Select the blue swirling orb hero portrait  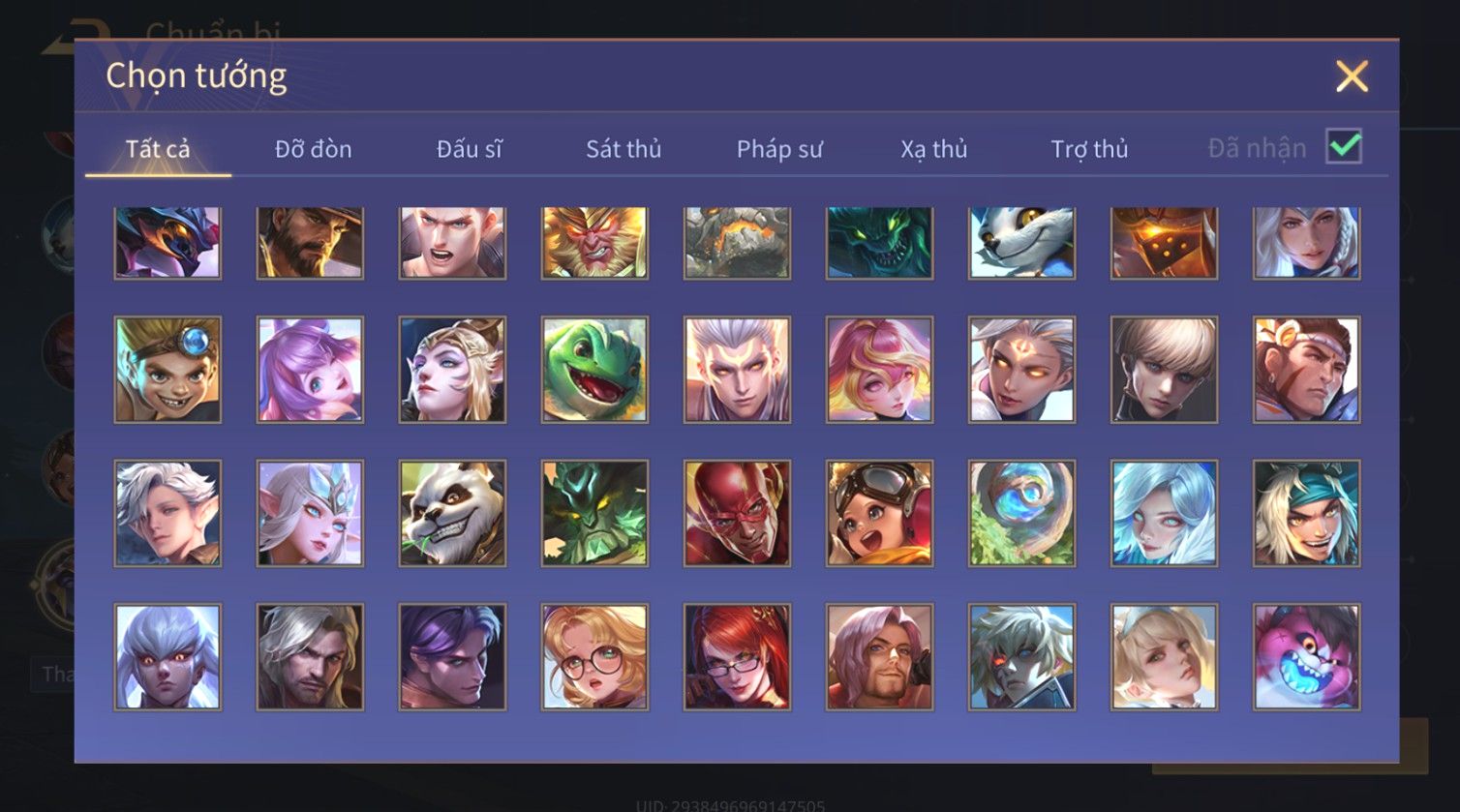point(1021,513)
